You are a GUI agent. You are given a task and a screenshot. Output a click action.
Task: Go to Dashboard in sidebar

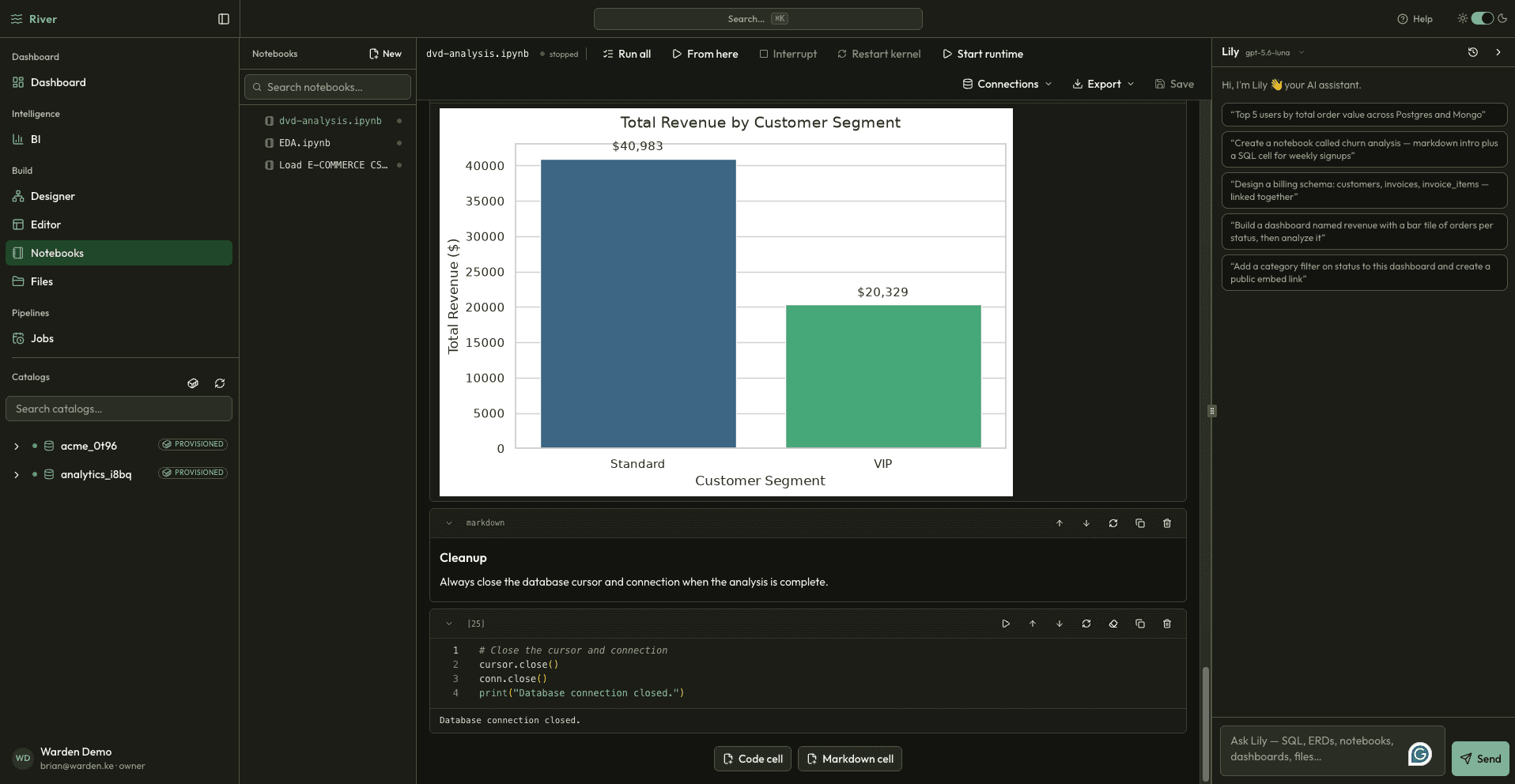(119, 82)
